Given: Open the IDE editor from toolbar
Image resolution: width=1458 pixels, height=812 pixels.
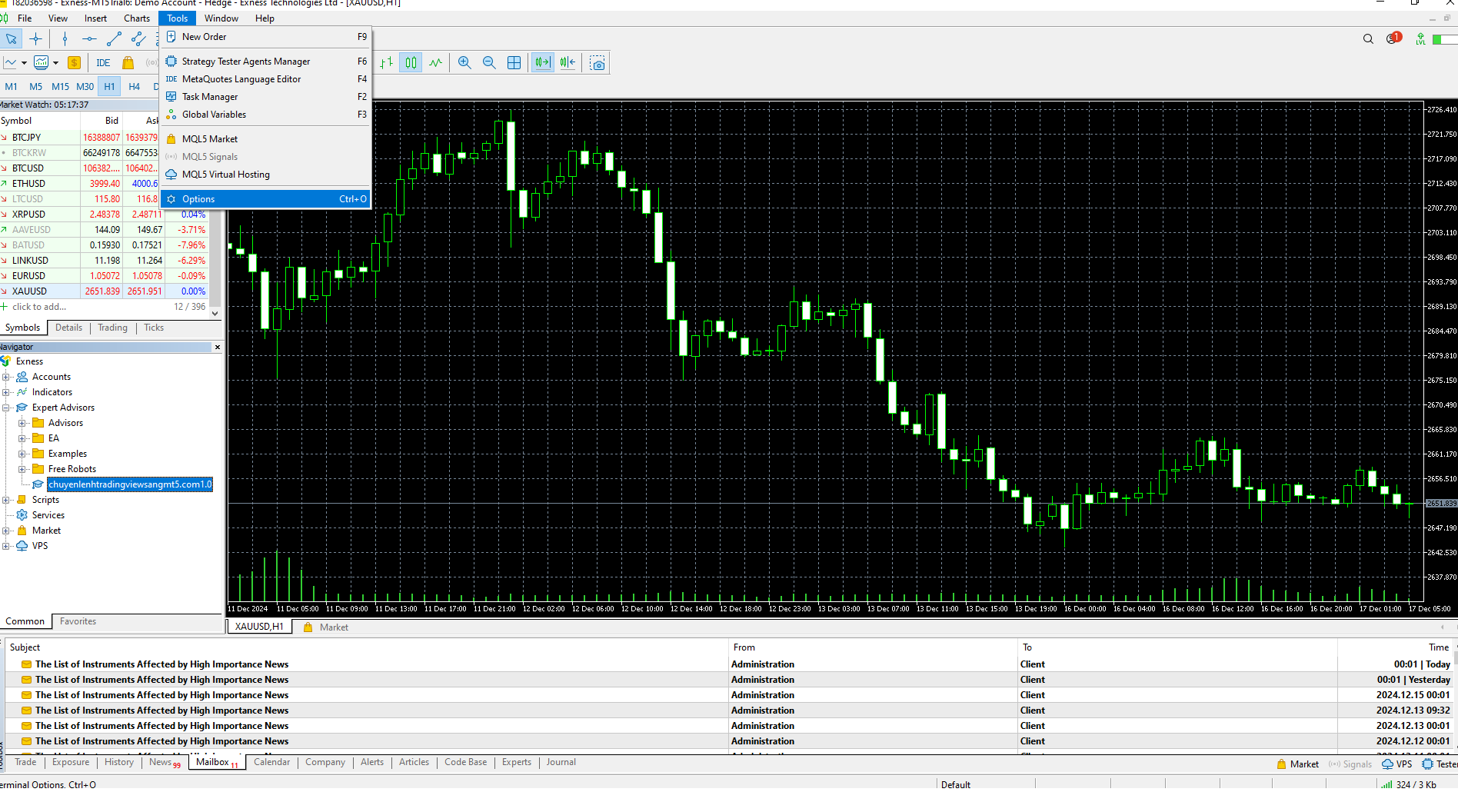Looking at the screenshot, I should [x=103, y=63].
